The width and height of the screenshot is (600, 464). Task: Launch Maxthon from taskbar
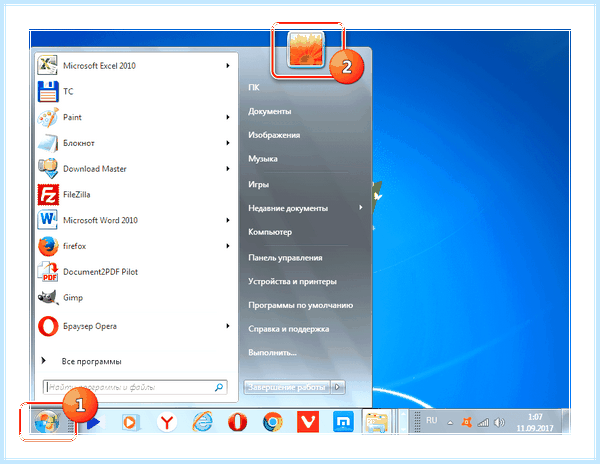pos(343,422)
